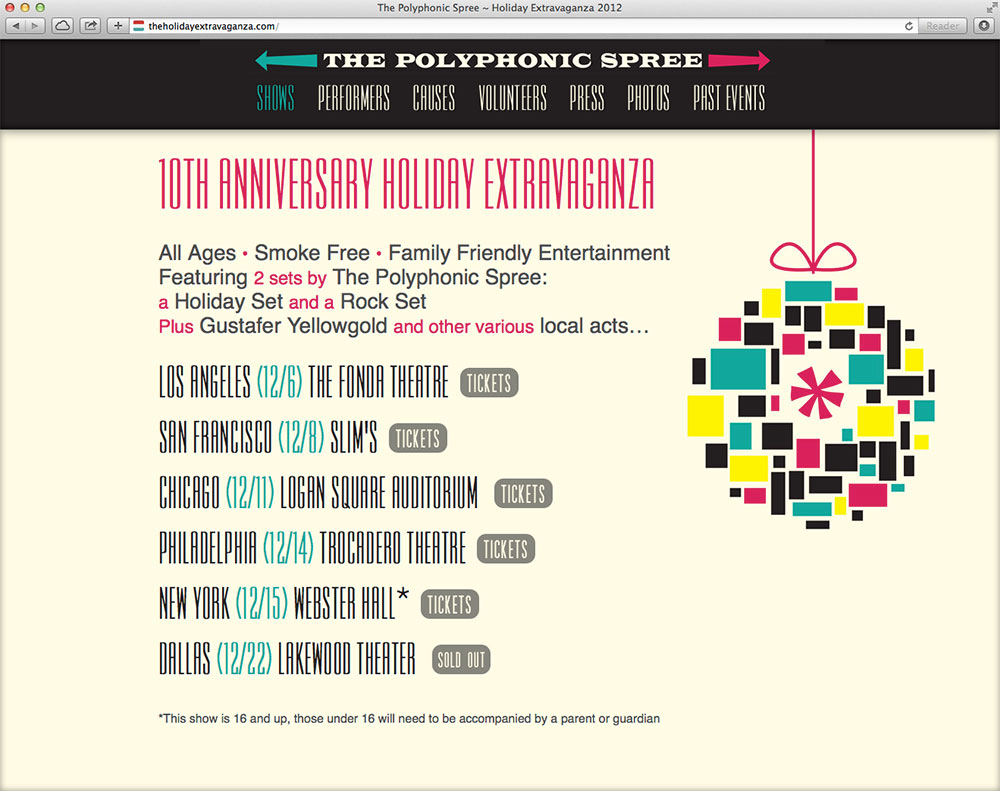
Task: Click the Dallas (12/22) Lakewood Theater text
Action: click(x=287, y=659)
